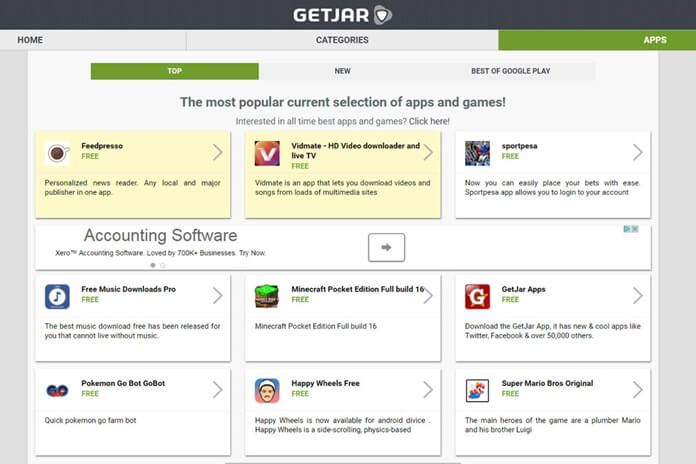Click 'Happy Wheels Free' title text
696x464 pixels.
(325, 383)
